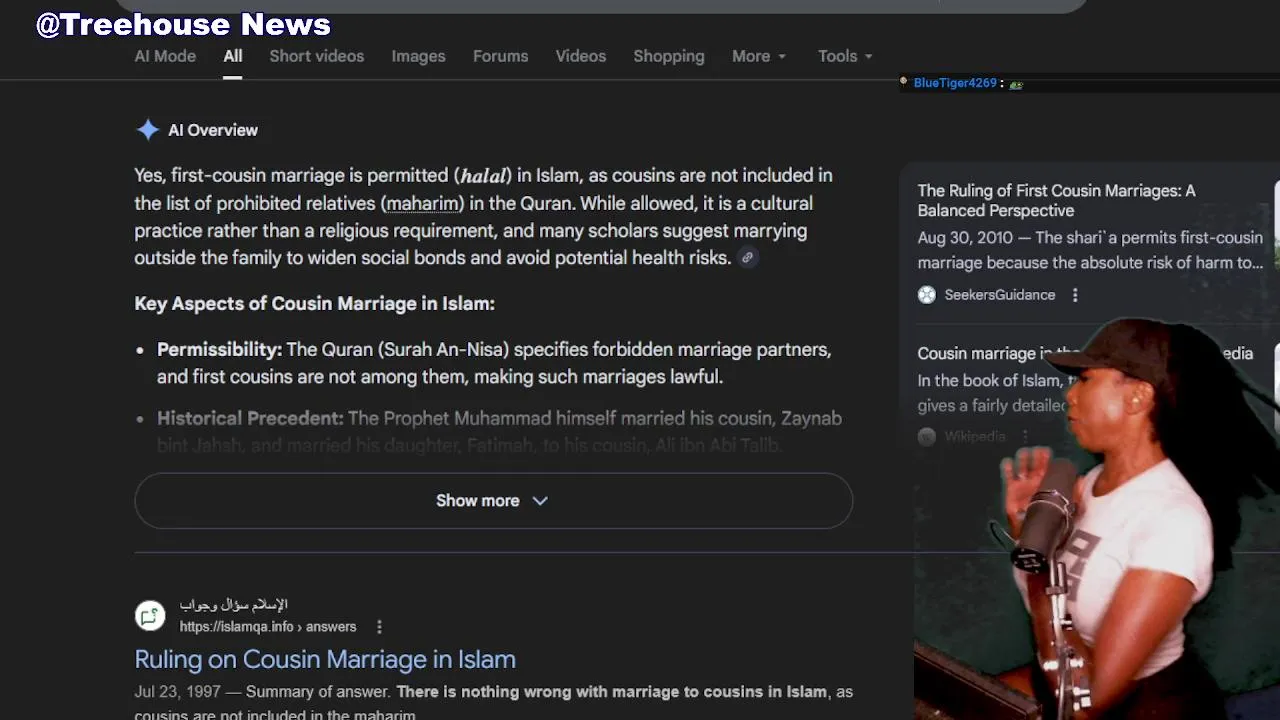Open the AI Mode tab
The height and width of the screenshot is (720, 1280).
[x=165, y=56]
